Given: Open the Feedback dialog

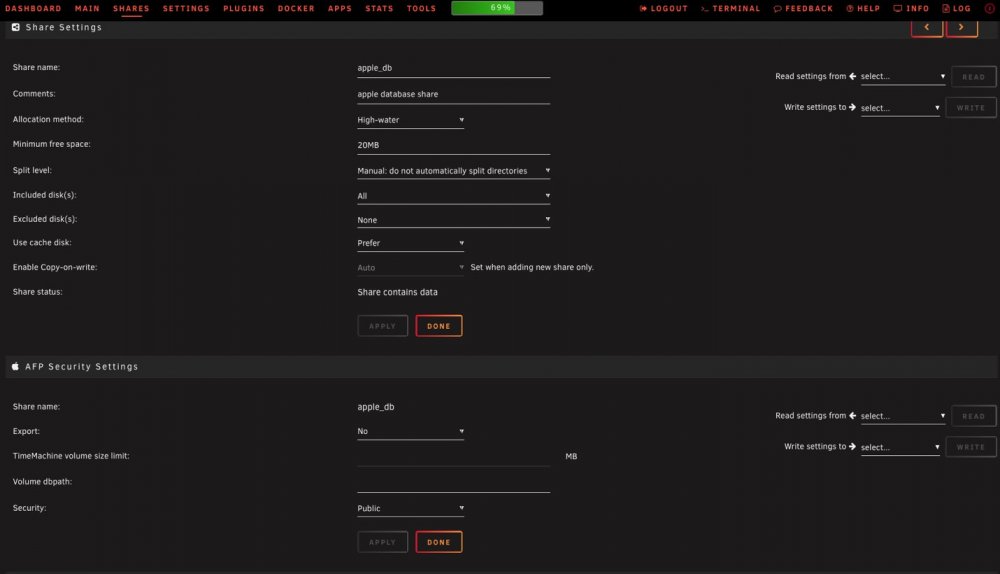Looking at the screenshot, I should [804, 8].
